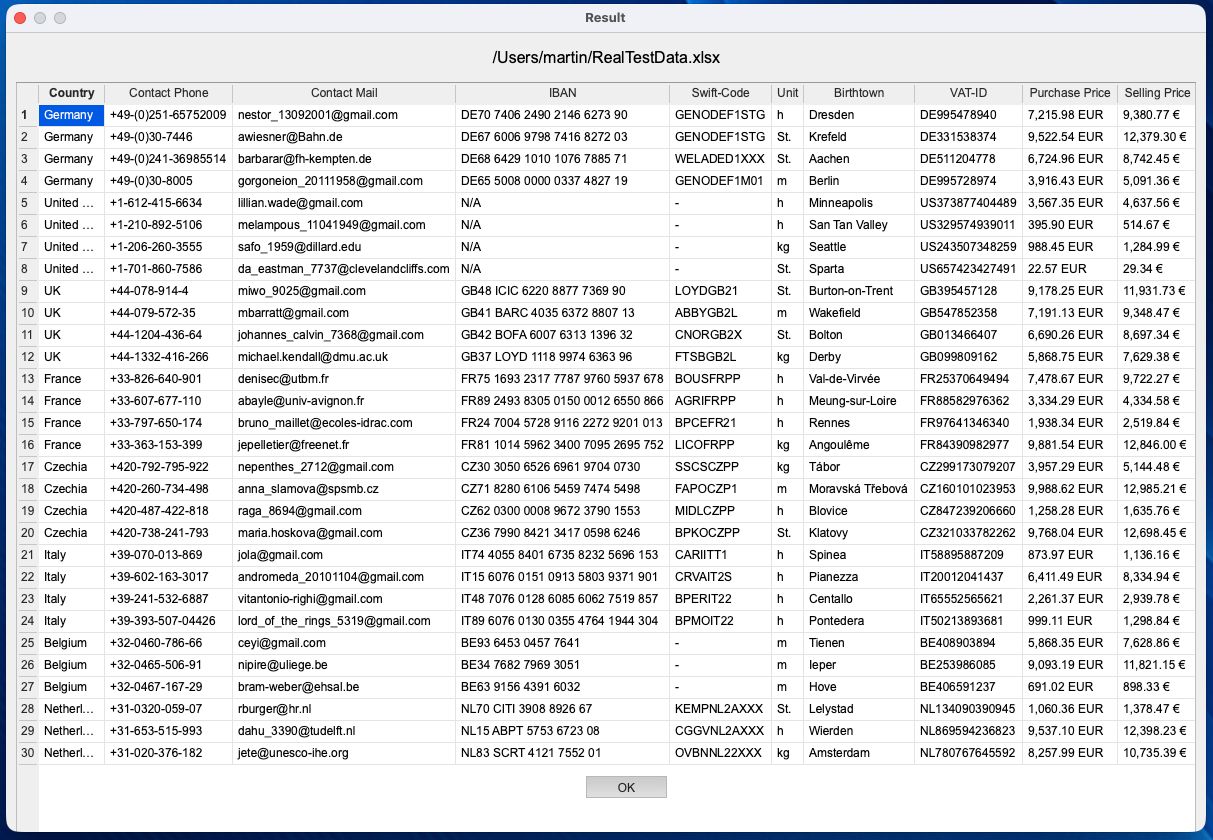Select the Unit column header
Image resolution: width=1213 pixels, height=840 pixels.
(x=787, y=93)
